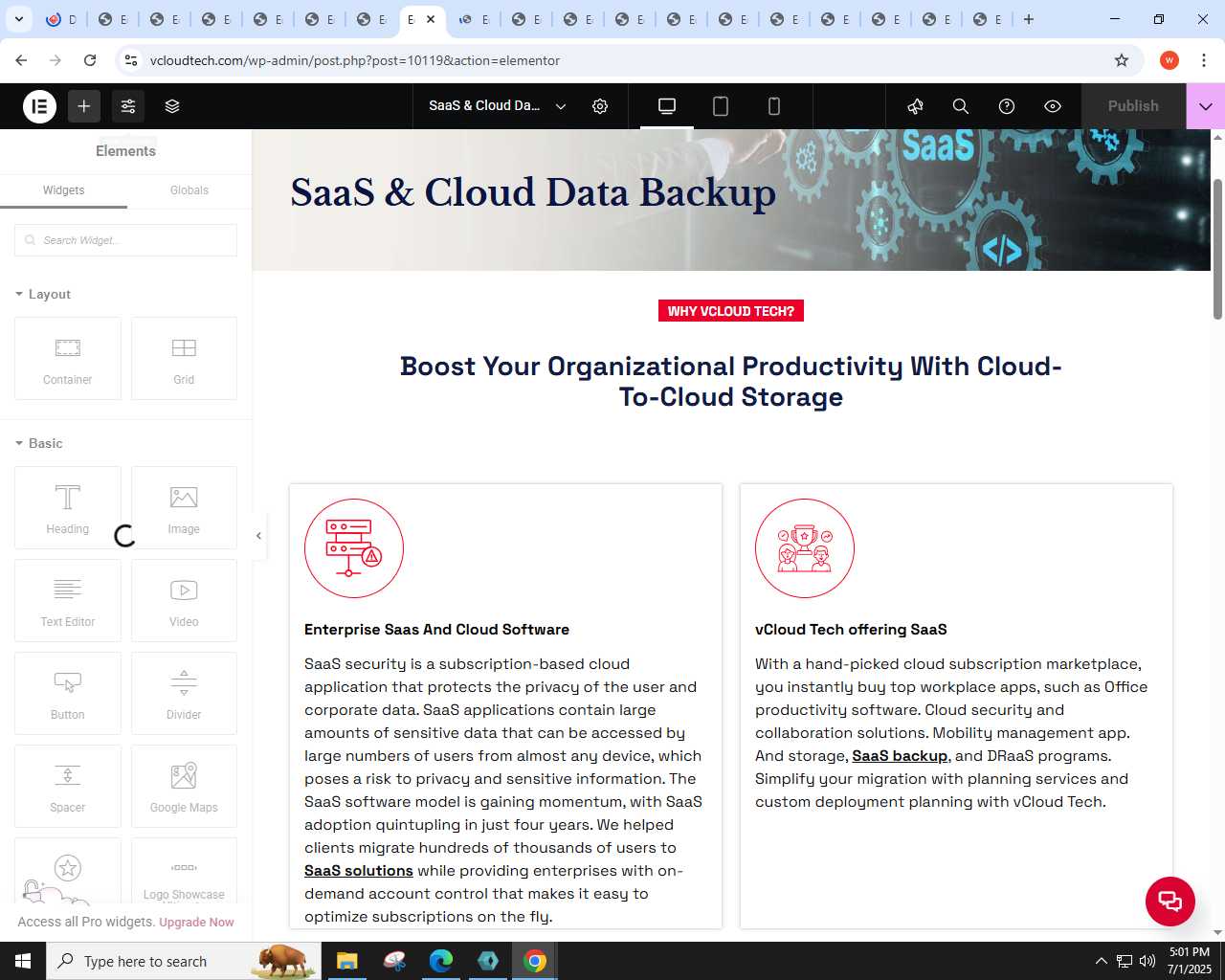
Task: Open page settings gear icon
Action: 600,106
